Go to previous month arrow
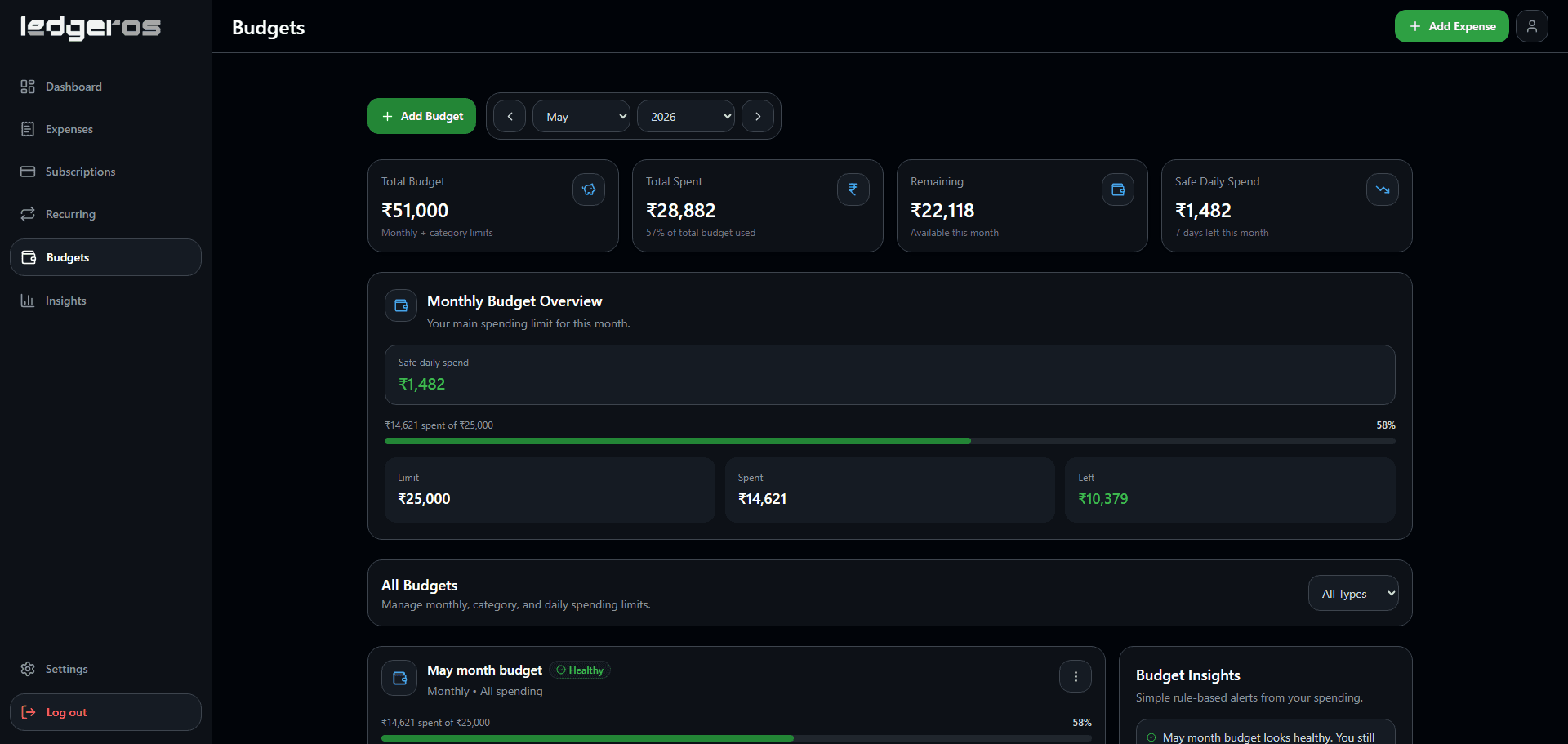Viewport: 1568px width, 744px height. [510, 116]
